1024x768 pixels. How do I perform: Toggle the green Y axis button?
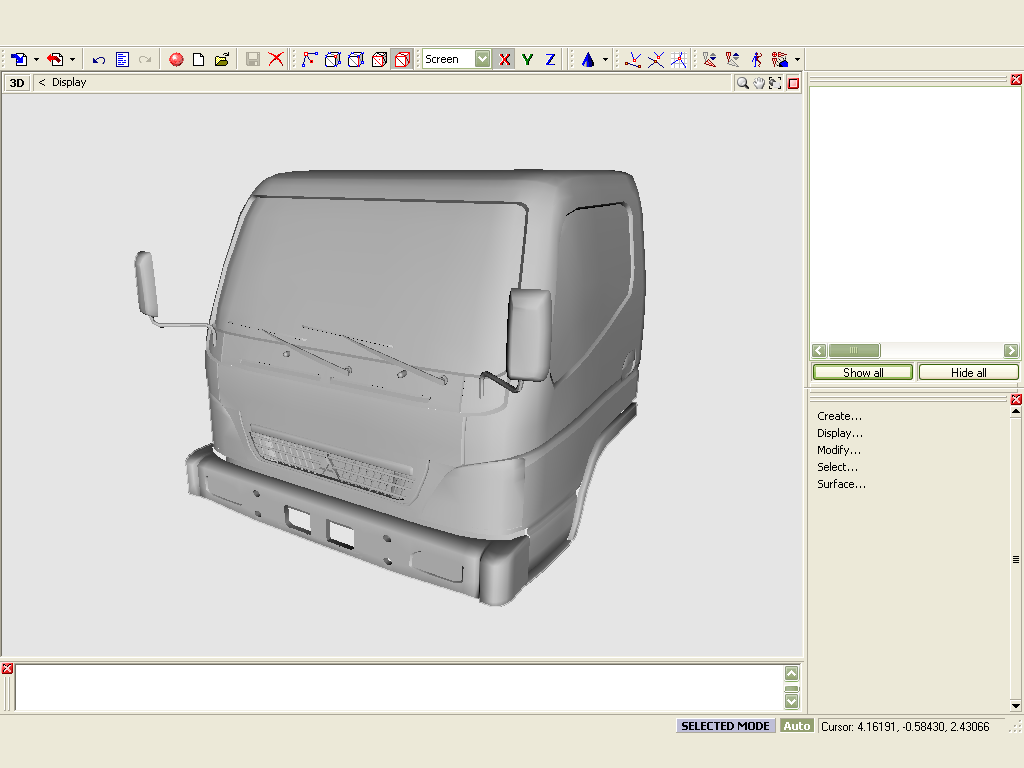[x=528, y=59]
